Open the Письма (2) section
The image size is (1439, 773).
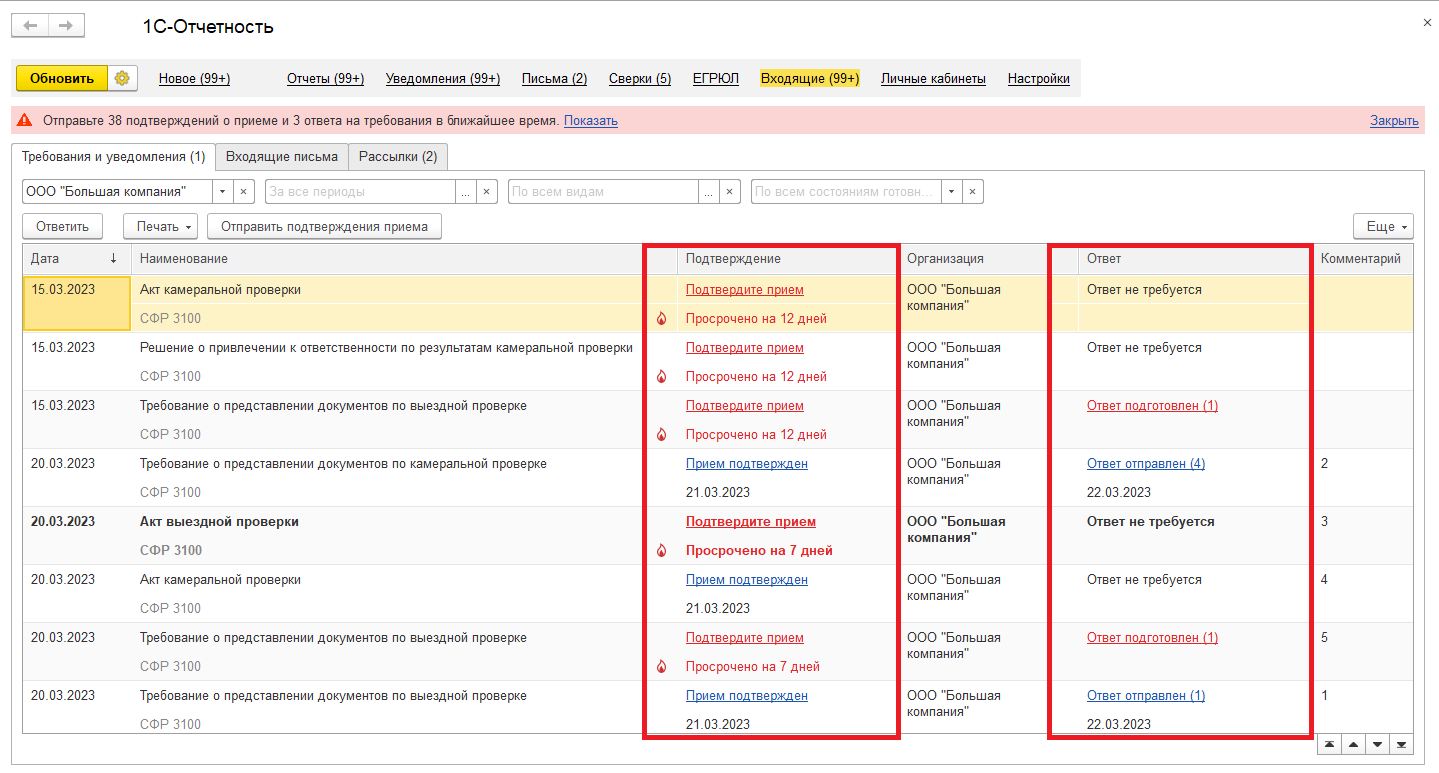[x=554, y=78]
